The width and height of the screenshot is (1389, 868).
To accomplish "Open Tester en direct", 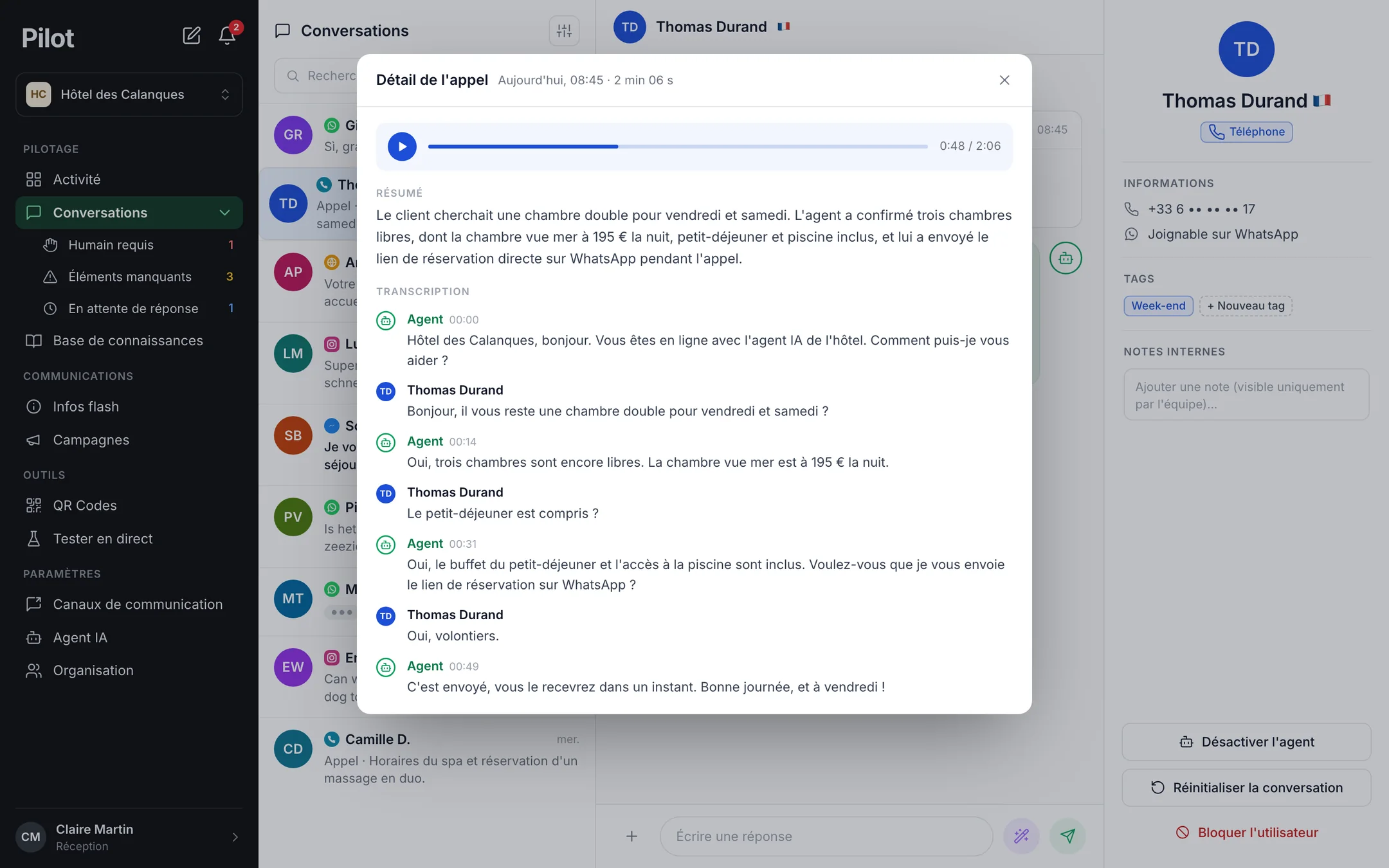I will coord(129,539).
